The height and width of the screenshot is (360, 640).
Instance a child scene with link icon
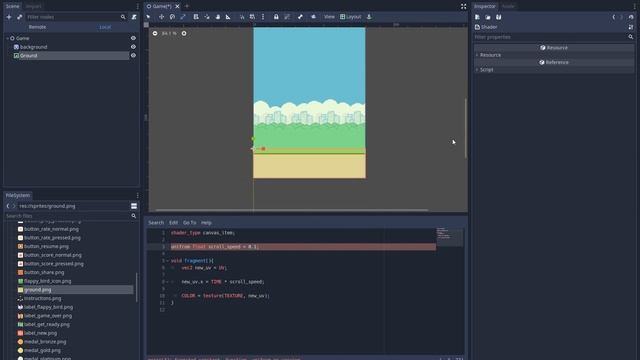(x=19, y=17)
